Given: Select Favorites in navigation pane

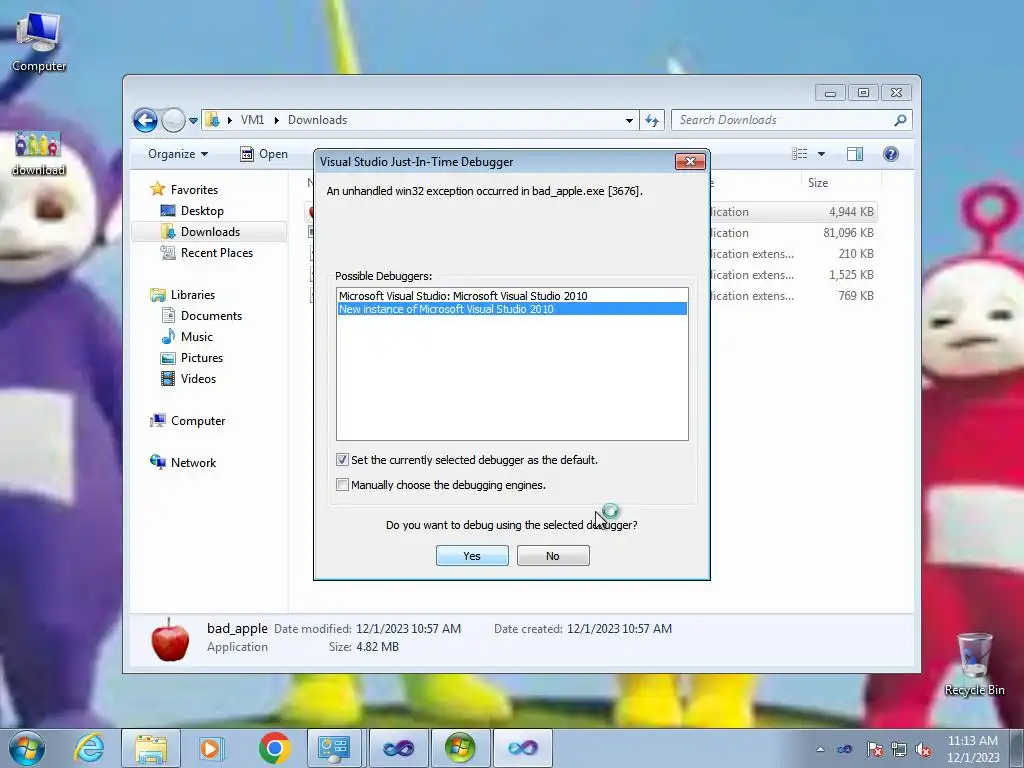Looking at the screenshot, I should tap(194, 189).
